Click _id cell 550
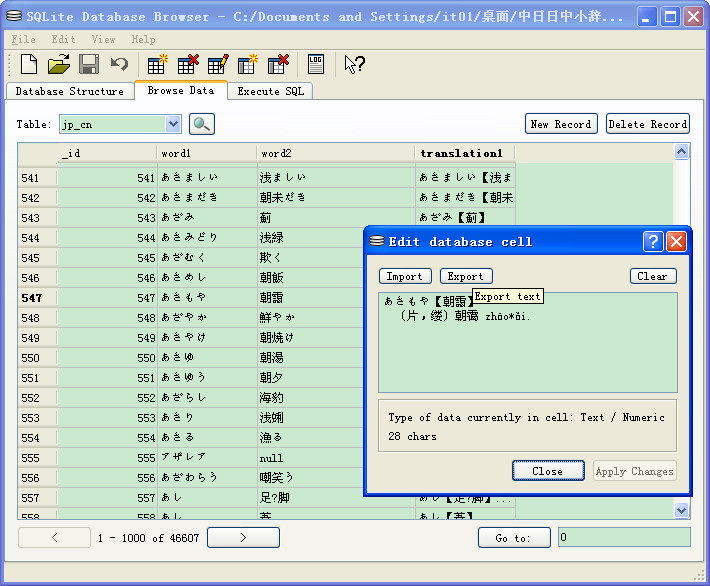Viewport: 710px width, 586px height. 107,358
